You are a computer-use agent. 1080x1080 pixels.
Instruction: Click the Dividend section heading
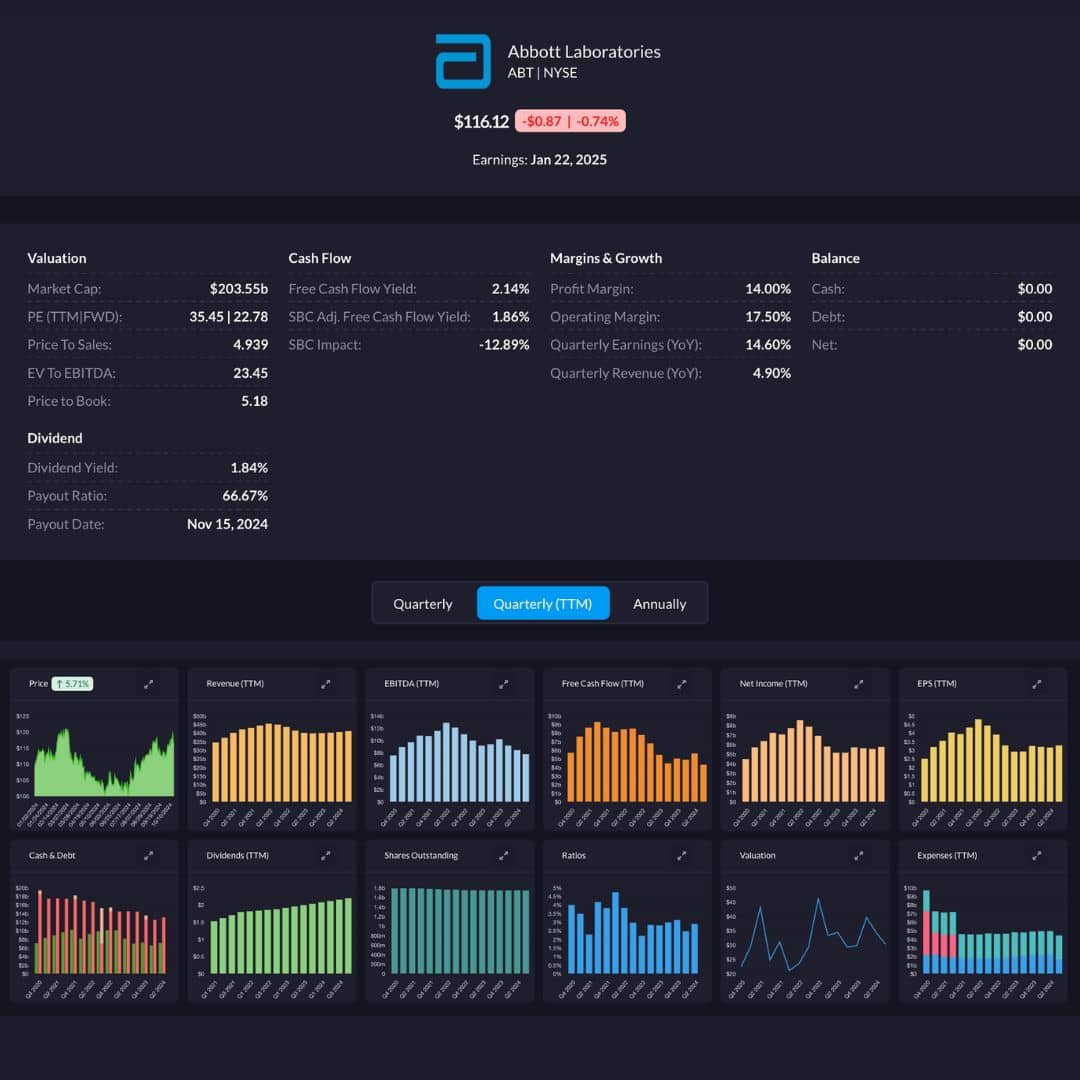point(54,438)
